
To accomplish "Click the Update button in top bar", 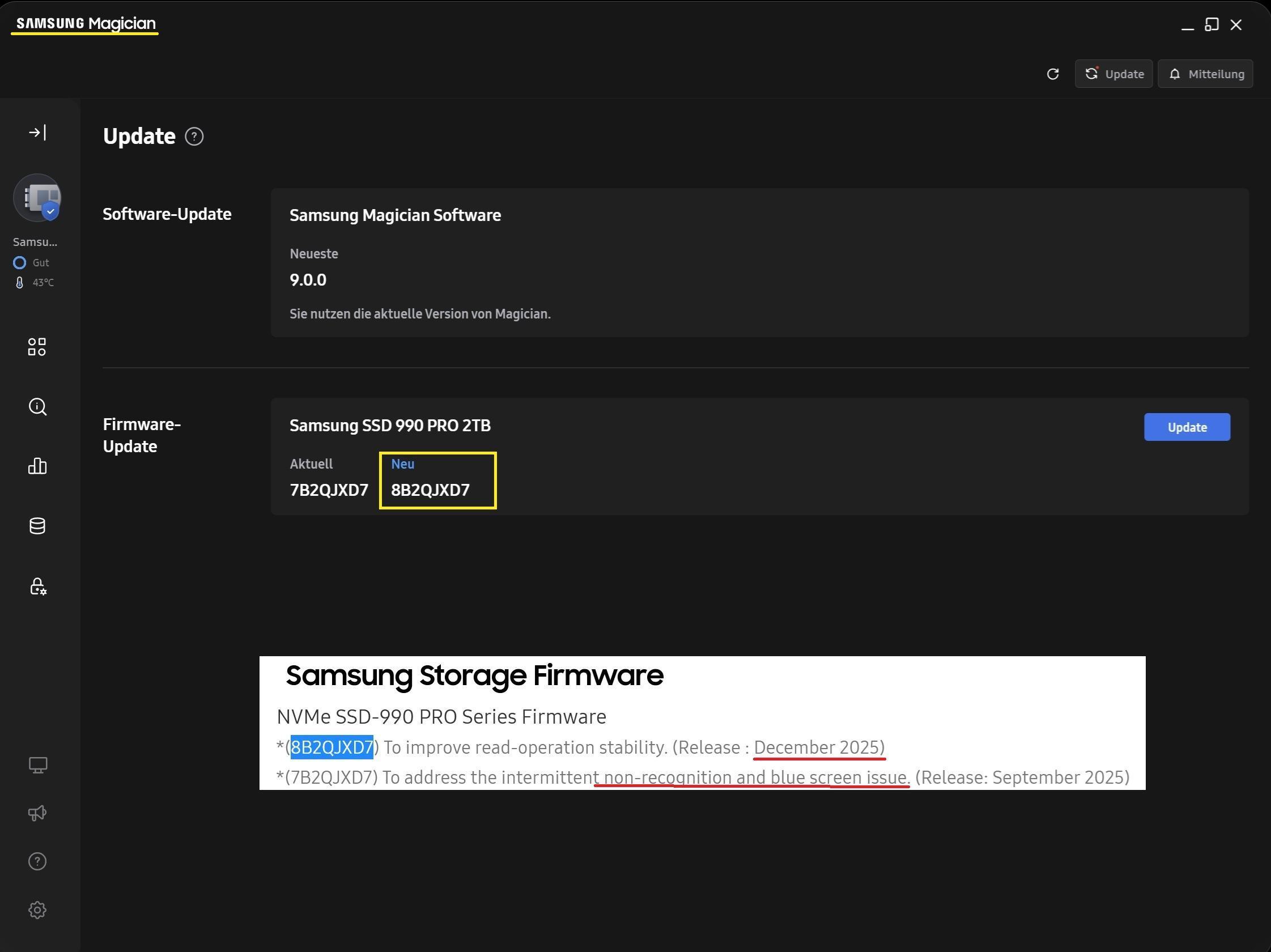I will pos(1113,74).
